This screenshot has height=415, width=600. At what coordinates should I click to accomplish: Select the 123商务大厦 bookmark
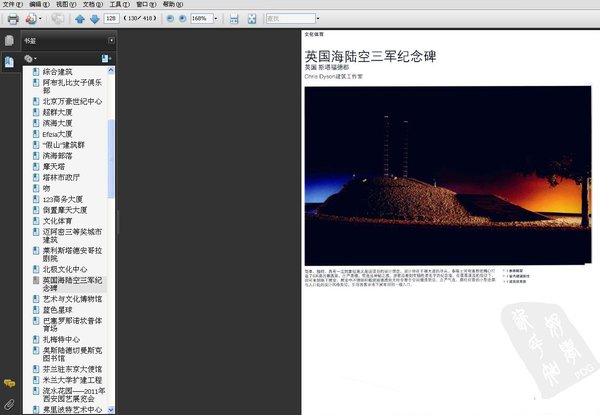(x=63, y=199)
